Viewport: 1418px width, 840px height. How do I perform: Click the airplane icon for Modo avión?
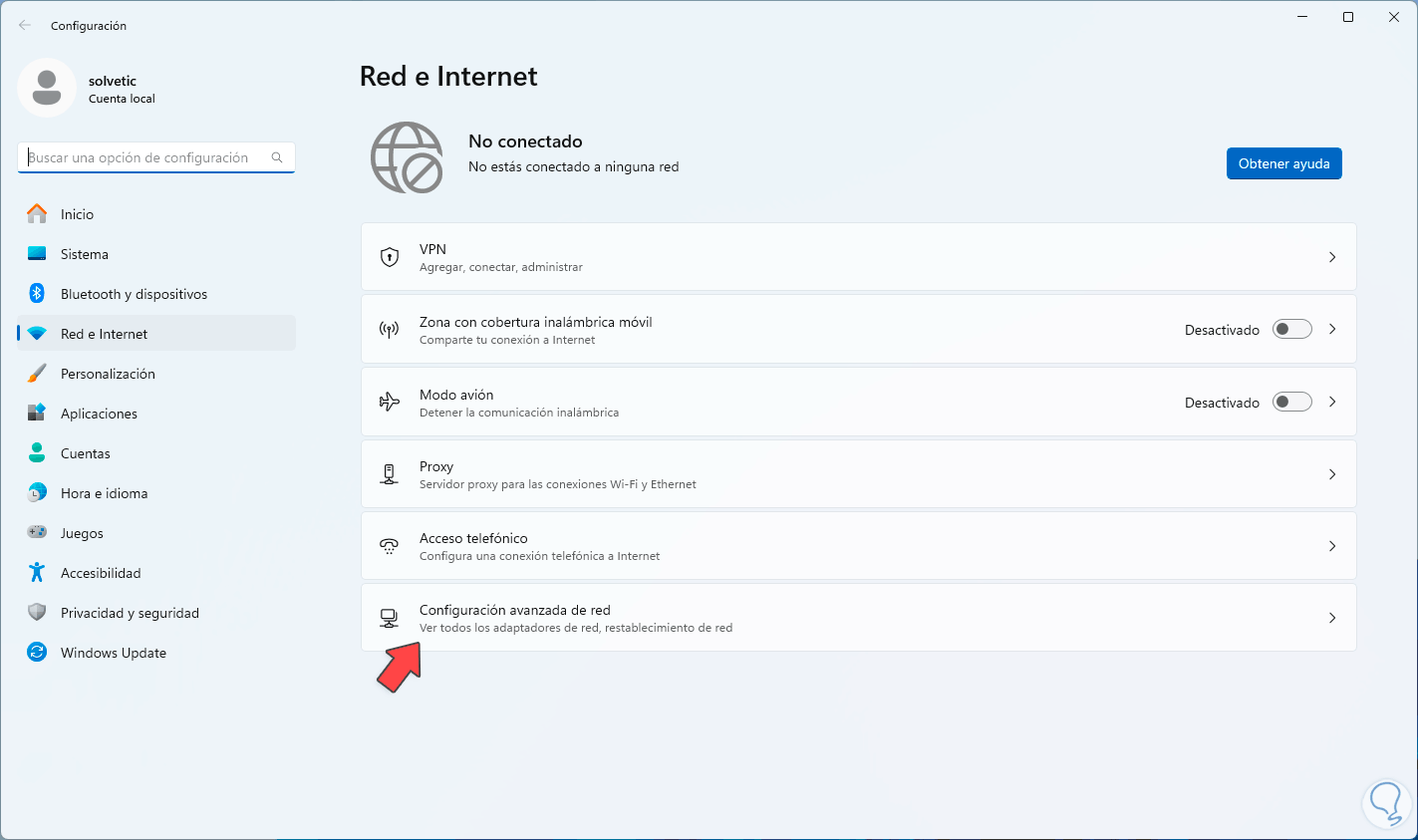point(390,402)
